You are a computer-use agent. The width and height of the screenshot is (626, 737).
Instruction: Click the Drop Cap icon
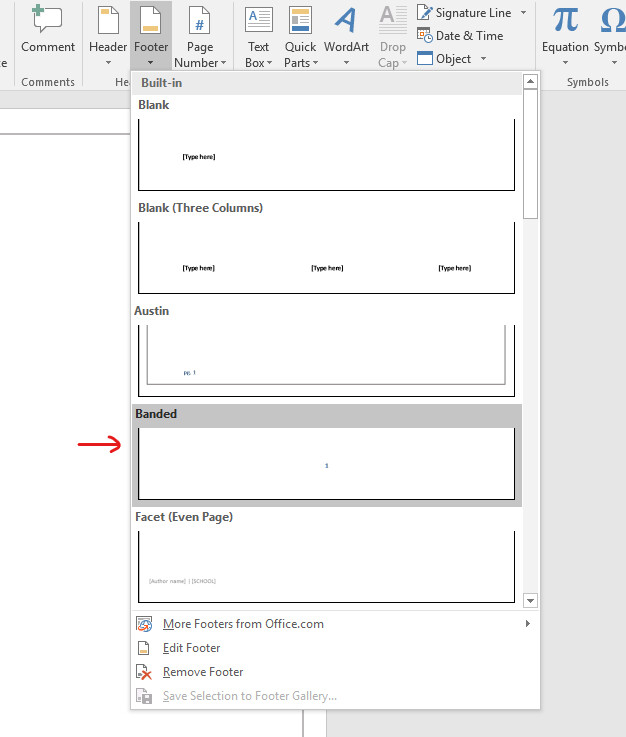click(393, 20)
